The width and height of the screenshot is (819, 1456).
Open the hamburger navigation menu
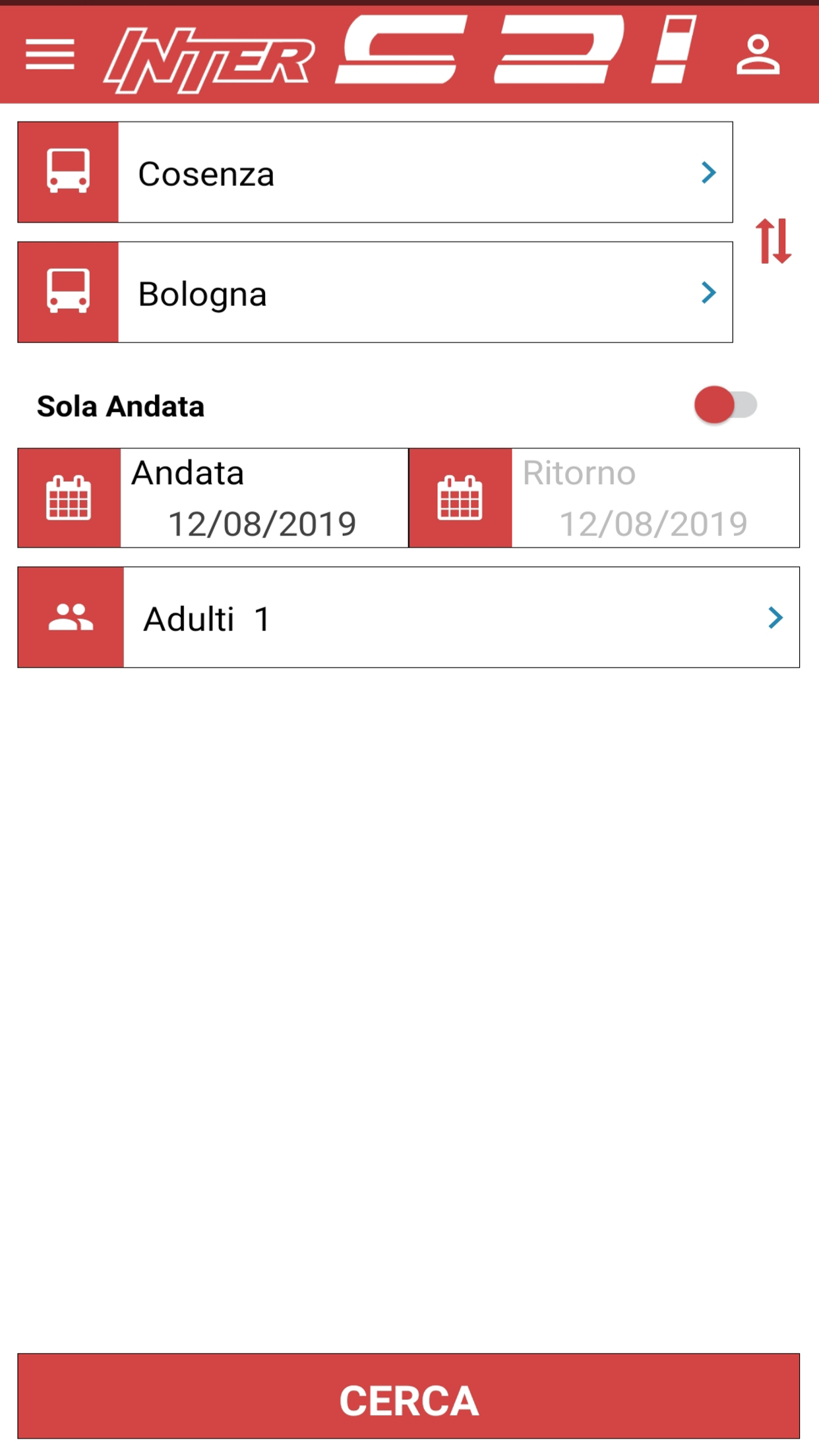tap(50, 54)
